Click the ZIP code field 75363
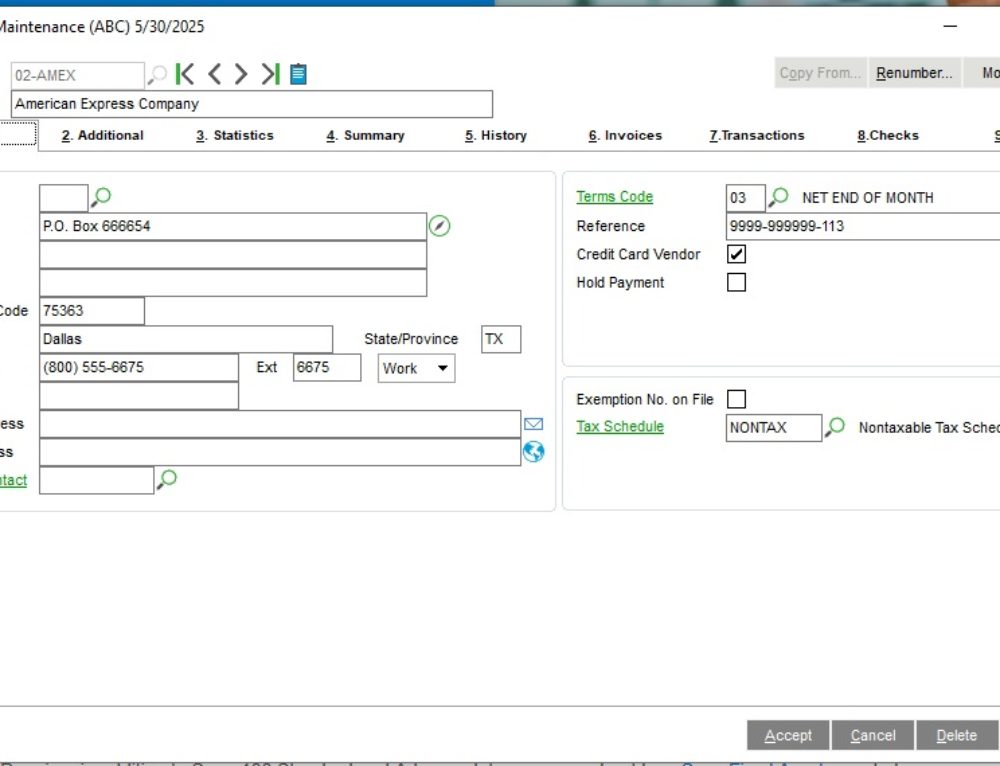1000x766 pixels. 92,311
